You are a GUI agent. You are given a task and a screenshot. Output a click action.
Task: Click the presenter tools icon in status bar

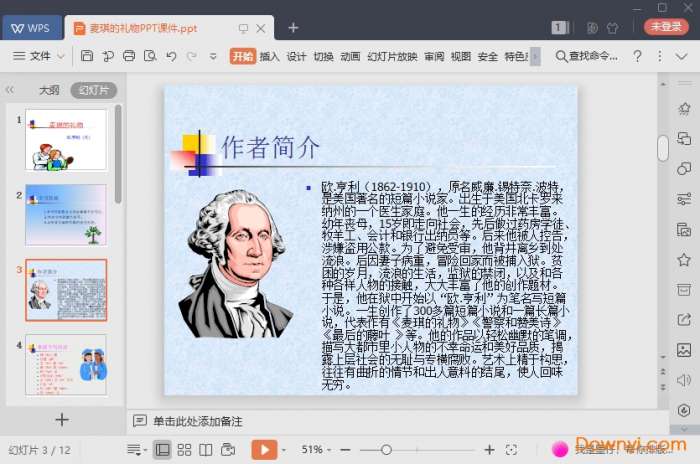point(228,450)
